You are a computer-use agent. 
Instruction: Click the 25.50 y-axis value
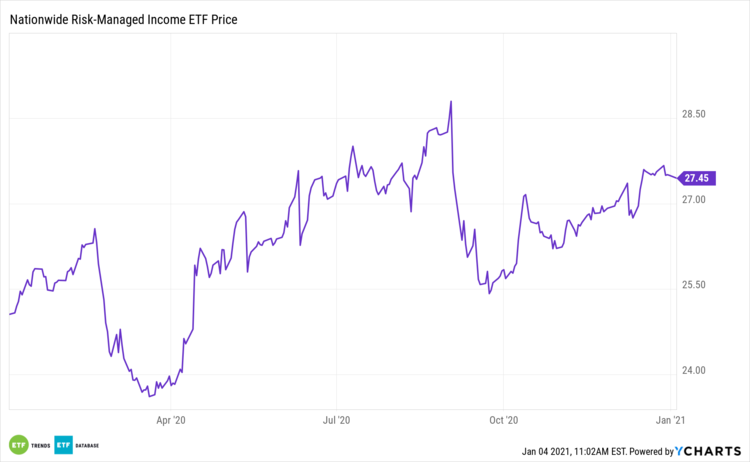pyautogui.click(x=693, y=285)
